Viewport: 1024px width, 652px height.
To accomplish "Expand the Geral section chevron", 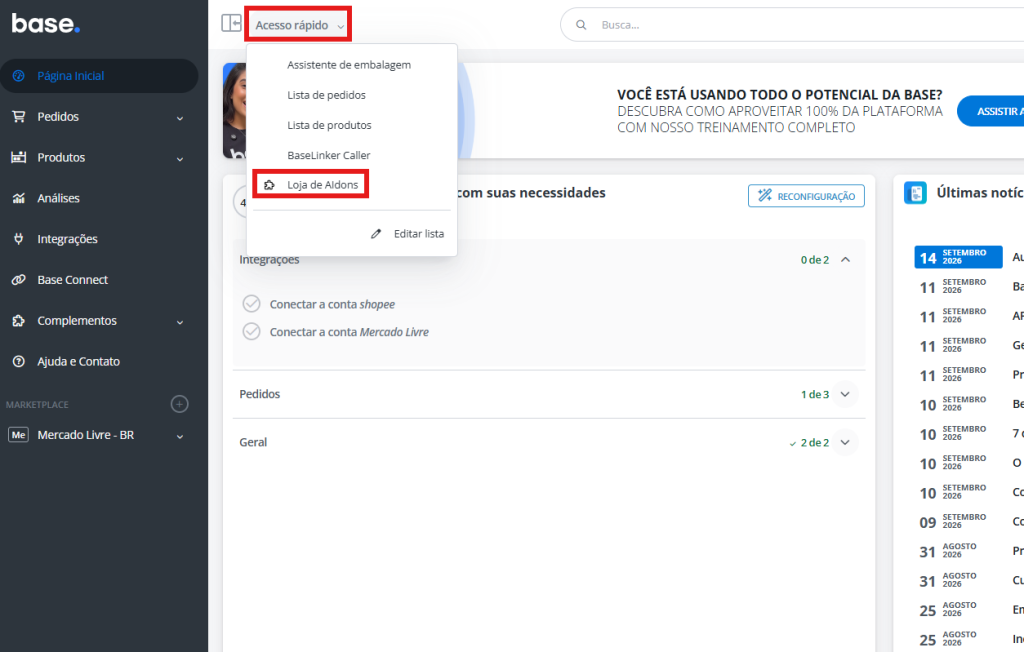I will 845,442.
